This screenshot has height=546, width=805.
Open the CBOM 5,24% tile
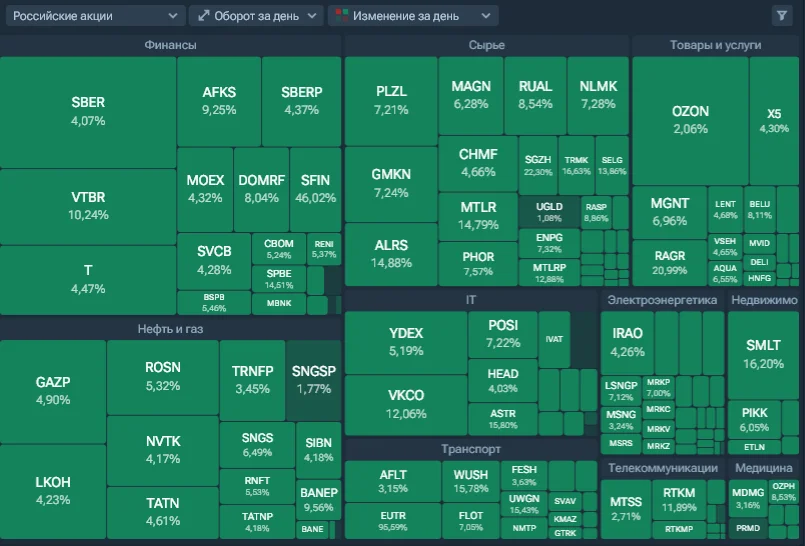point(279,249)
